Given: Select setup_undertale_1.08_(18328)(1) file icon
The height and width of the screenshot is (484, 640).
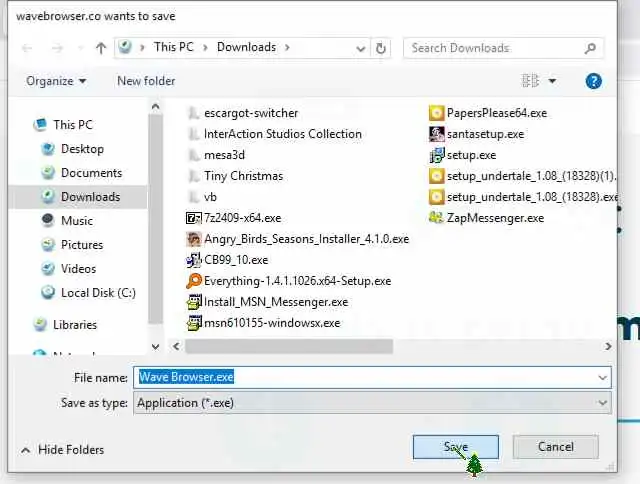Looking at the screenshot, I should (x=436, y=176).
